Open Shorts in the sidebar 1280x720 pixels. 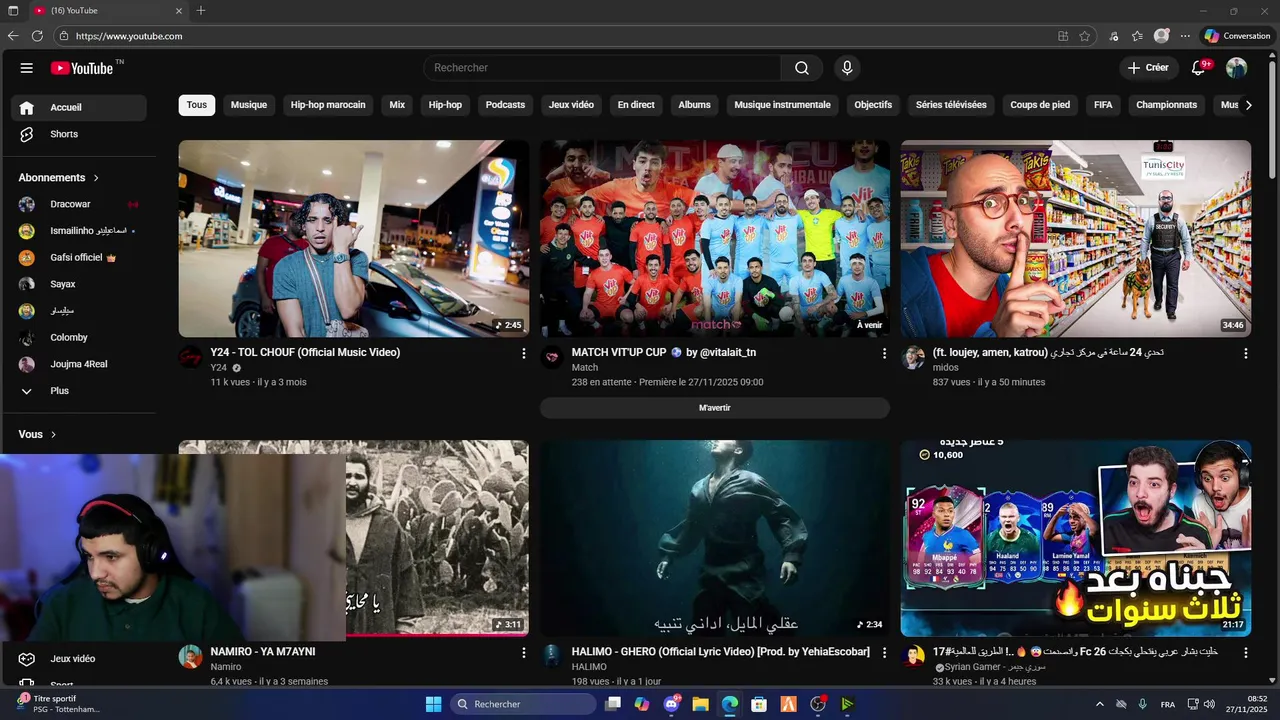coord(79,134)
